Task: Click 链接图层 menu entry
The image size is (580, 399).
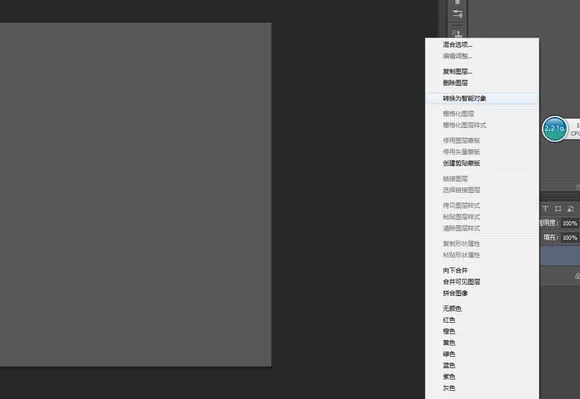Action: pyautogui.click(x=455, y=179)
